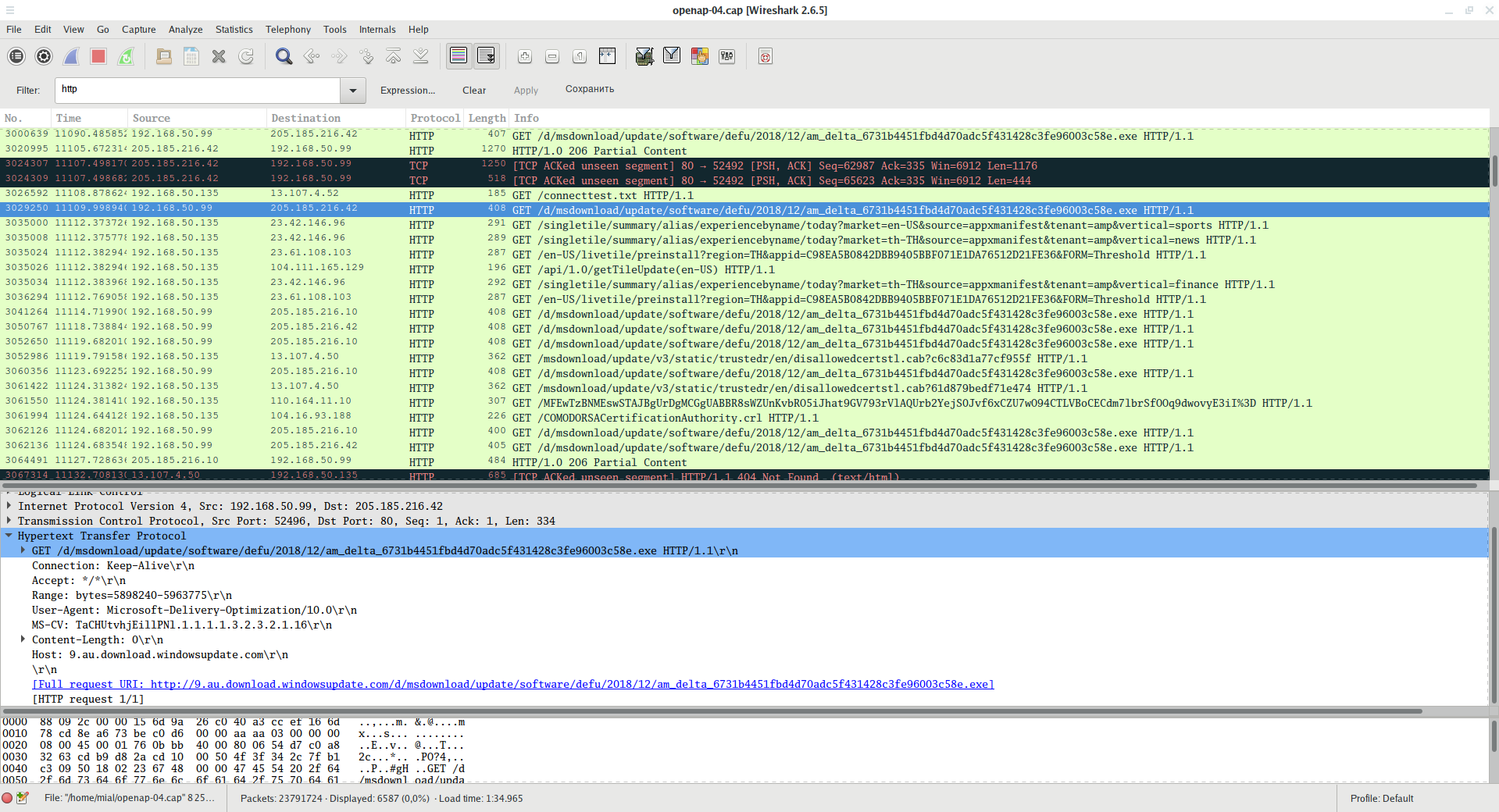
Task: Open the Coloring Rules icon
Action: click(x=699, y=56)
